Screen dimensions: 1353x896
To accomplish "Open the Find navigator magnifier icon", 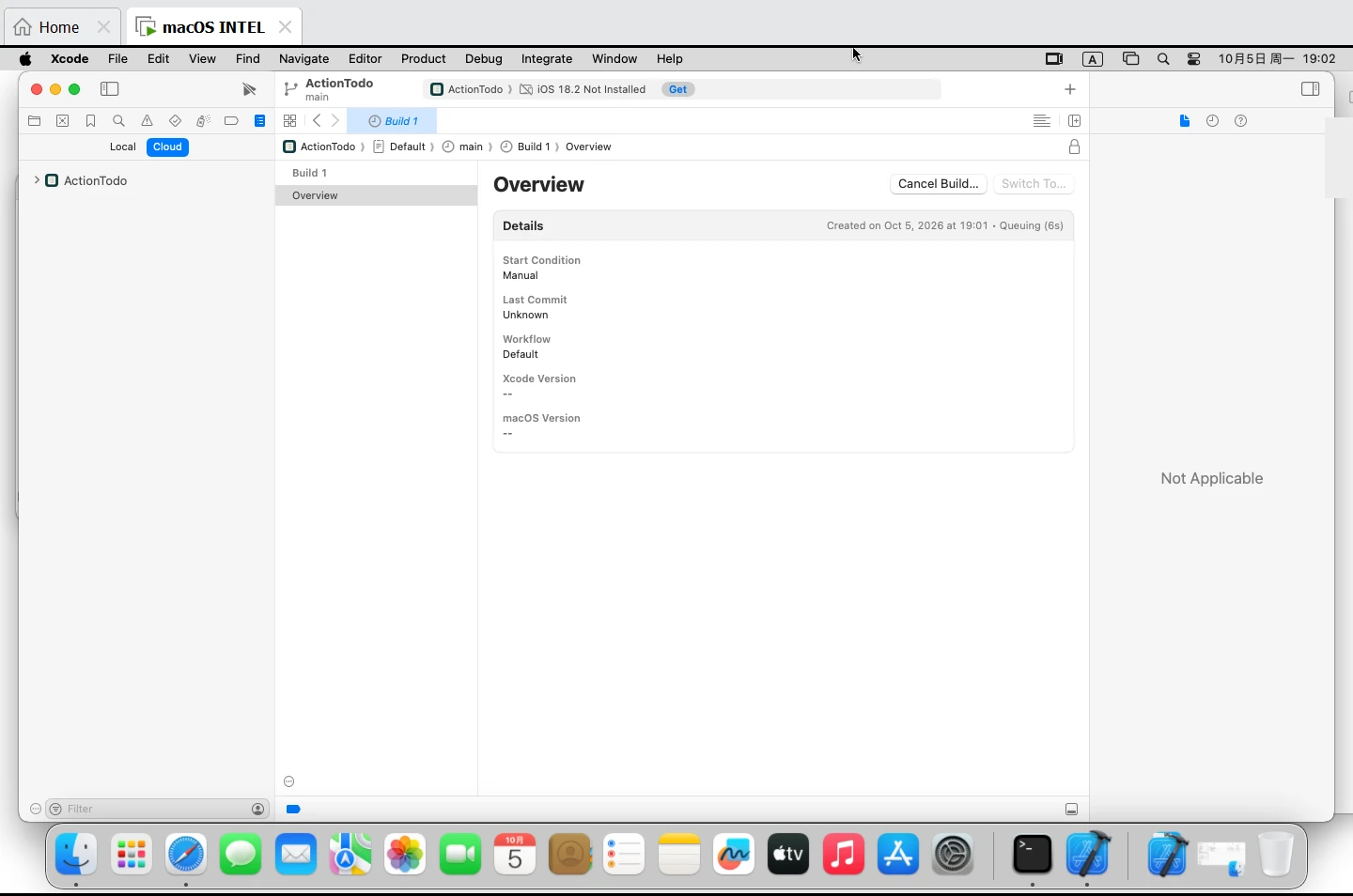I will click(119, 121).
